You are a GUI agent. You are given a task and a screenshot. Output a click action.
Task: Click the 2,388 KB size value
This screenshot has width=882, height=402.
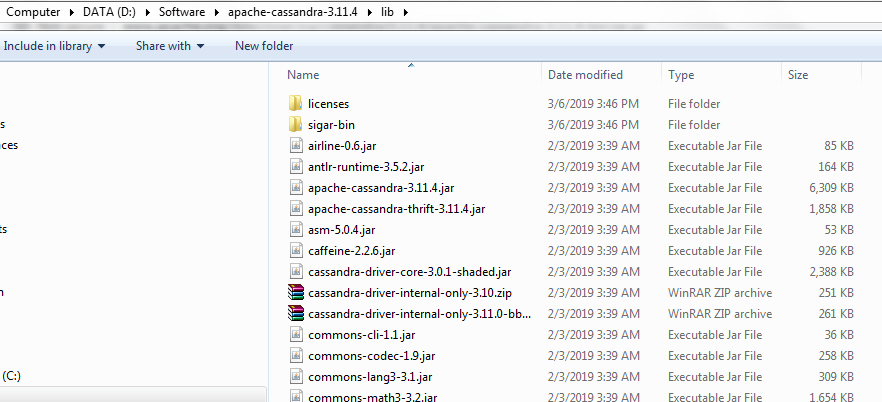831,272
